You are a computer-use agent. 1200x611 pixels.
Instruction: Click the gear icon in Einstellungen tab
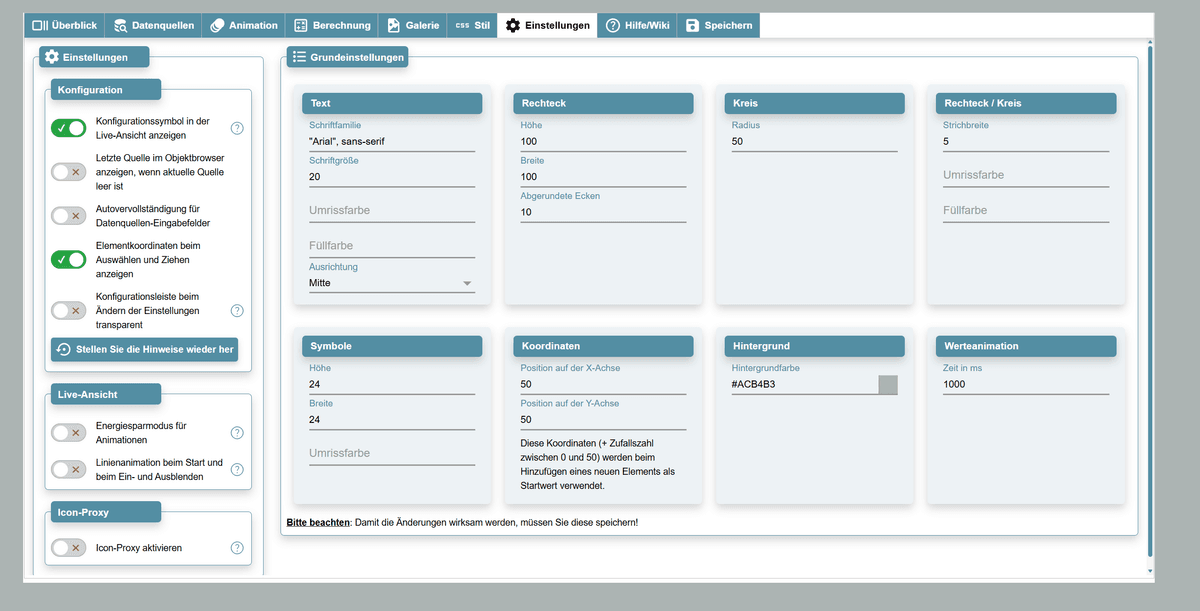tap(513, 25)
